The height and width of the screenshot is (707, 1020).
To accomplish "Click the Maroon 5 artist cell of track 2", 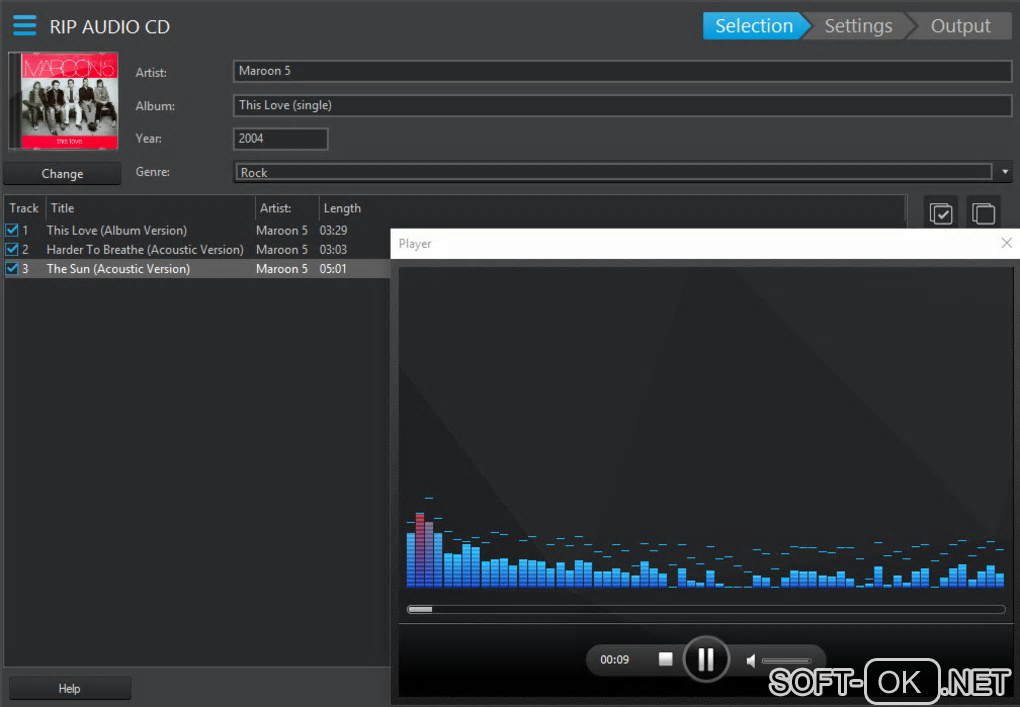I will 282,249.
